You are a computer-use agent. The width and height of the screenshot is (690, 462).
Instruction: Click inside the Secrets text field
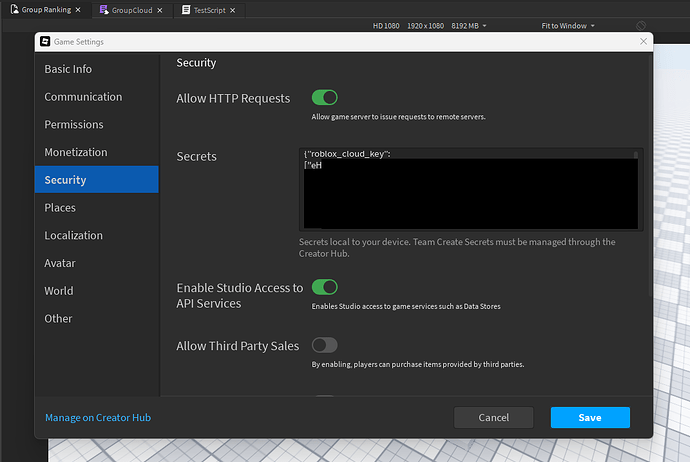pyautogui.click(x=471, y=189)
